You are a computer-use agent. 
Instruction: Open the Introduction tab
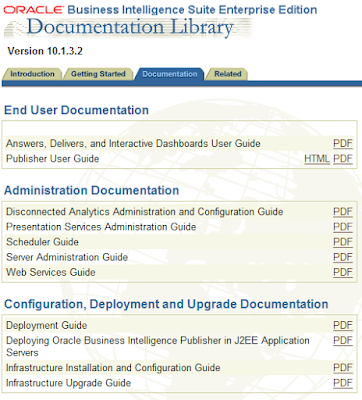tap(32, 74)
